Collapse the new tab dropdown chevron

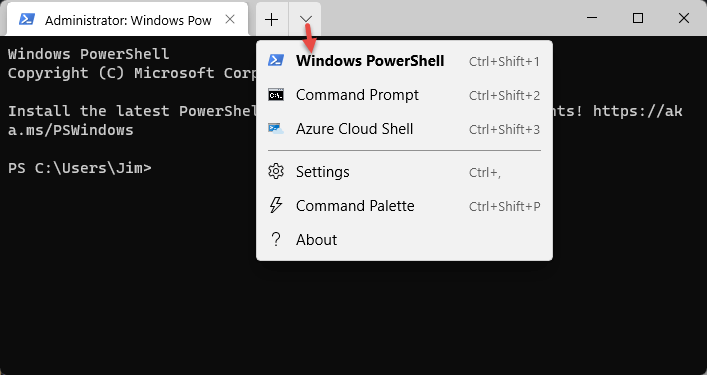pos(305,19)
